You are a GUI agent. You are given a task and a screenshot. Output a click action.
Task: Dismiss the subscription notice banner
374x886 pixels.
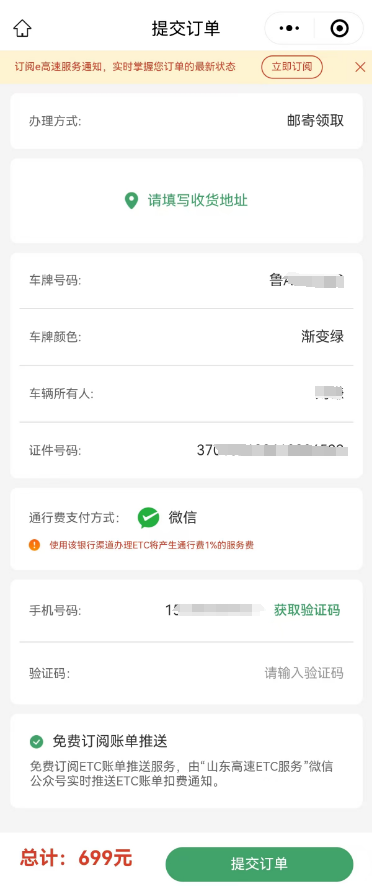pyautogui.click(x=360, y=67)
